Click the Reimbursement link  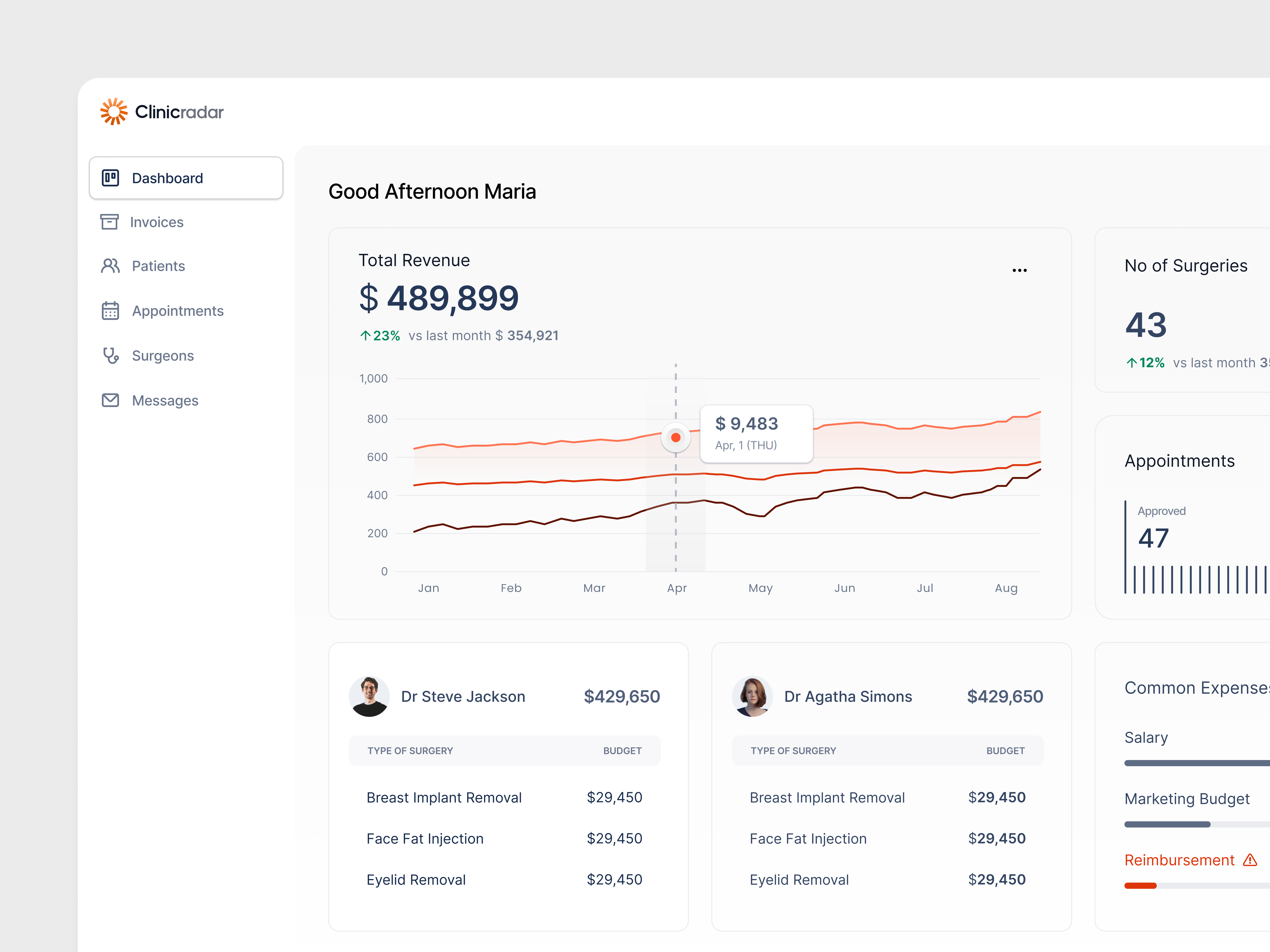click(x=1180, y=860)
